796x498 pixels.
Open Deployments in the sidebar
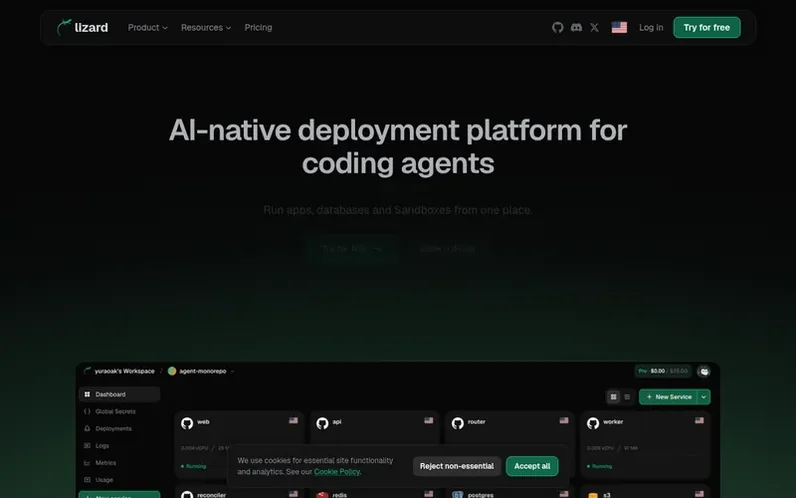pos(119,428)
